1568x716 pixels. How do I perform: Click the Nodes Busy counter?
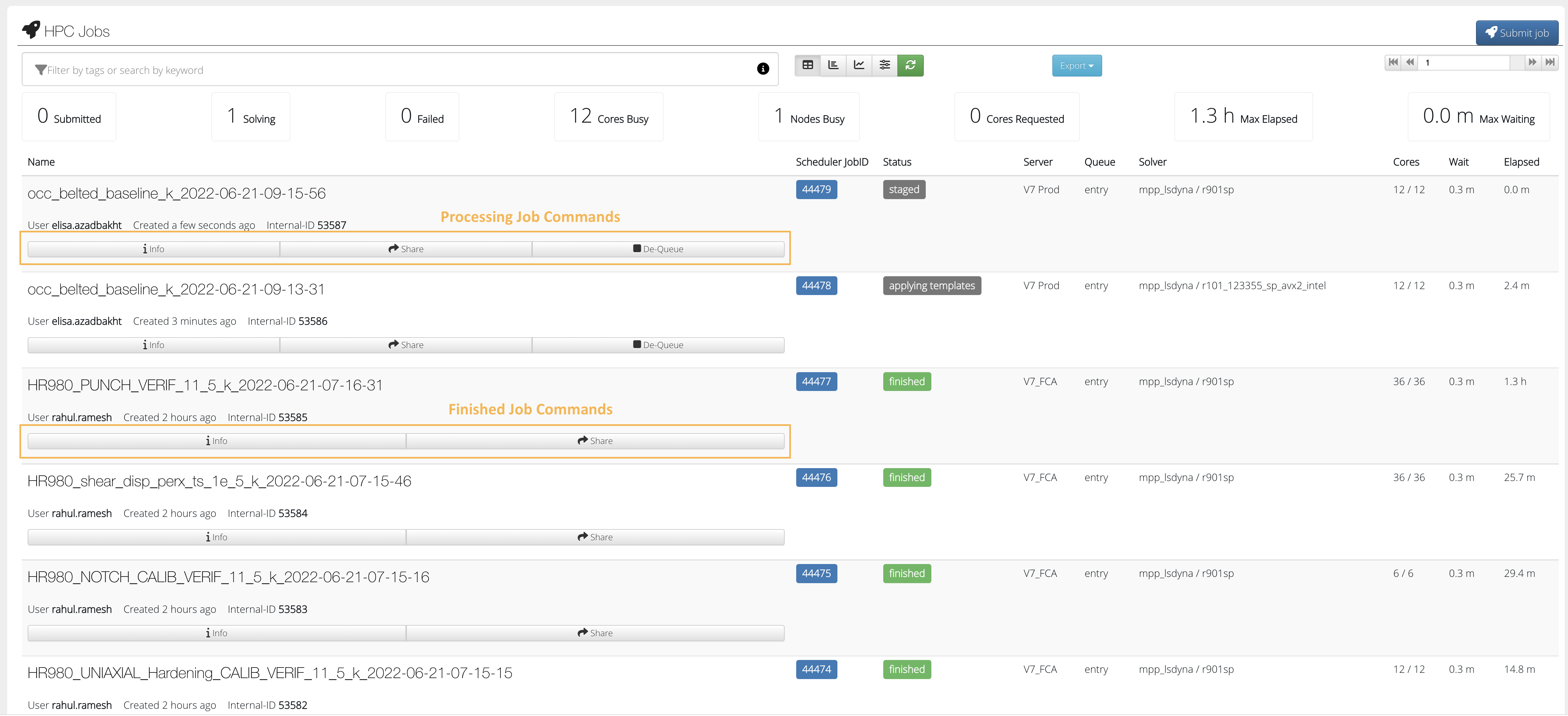[x=809, y=117]
